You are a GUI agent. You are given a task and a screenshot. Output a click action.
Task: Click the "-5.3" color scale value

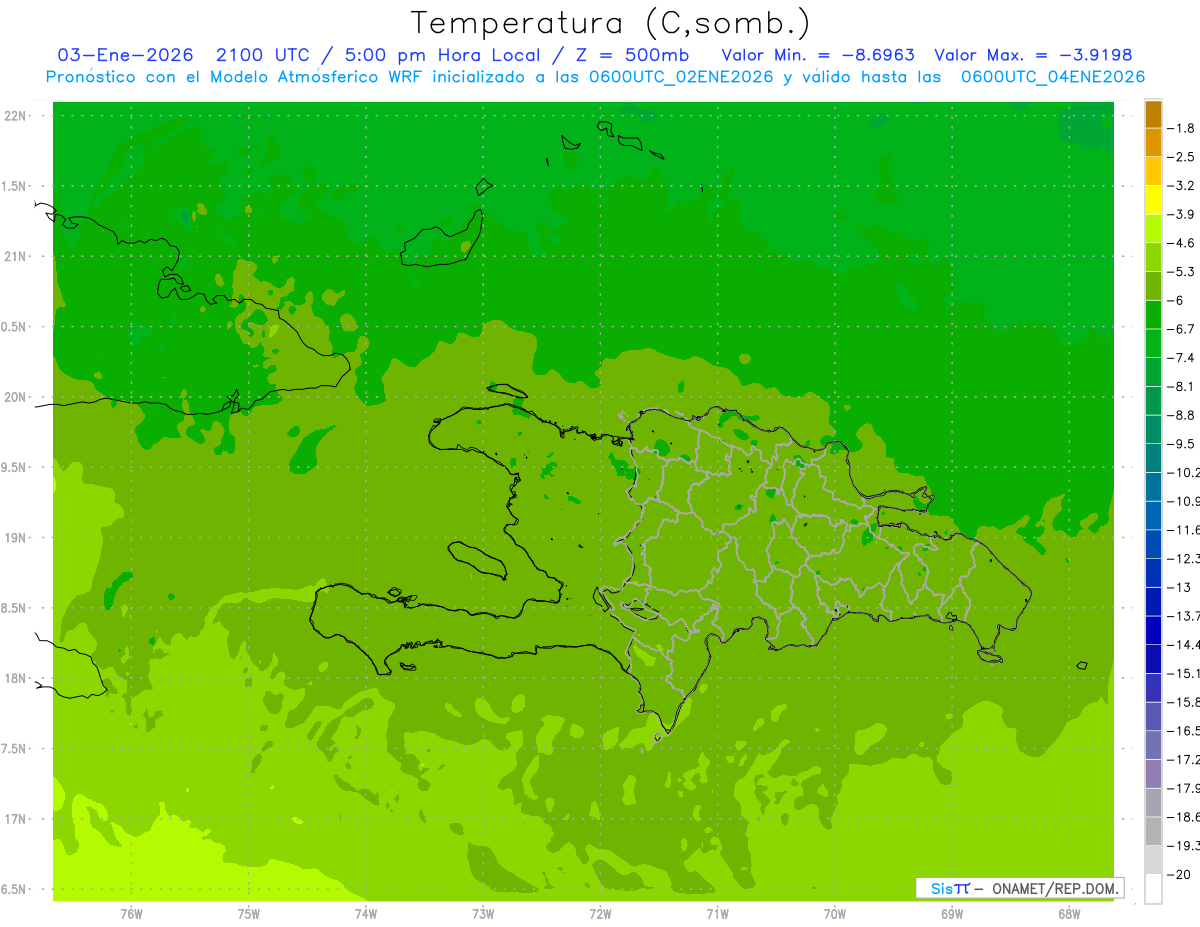(x=1181, y=271)
